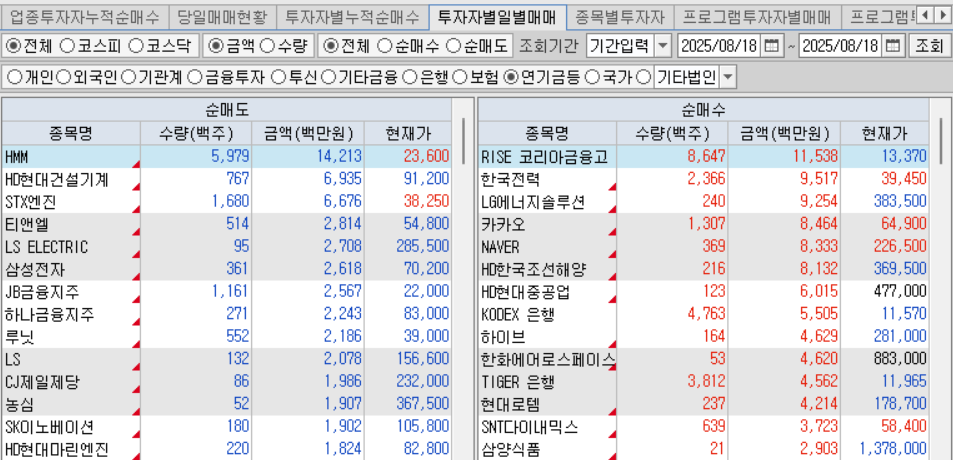Select 삼성전자 row

tap(227, 269)
